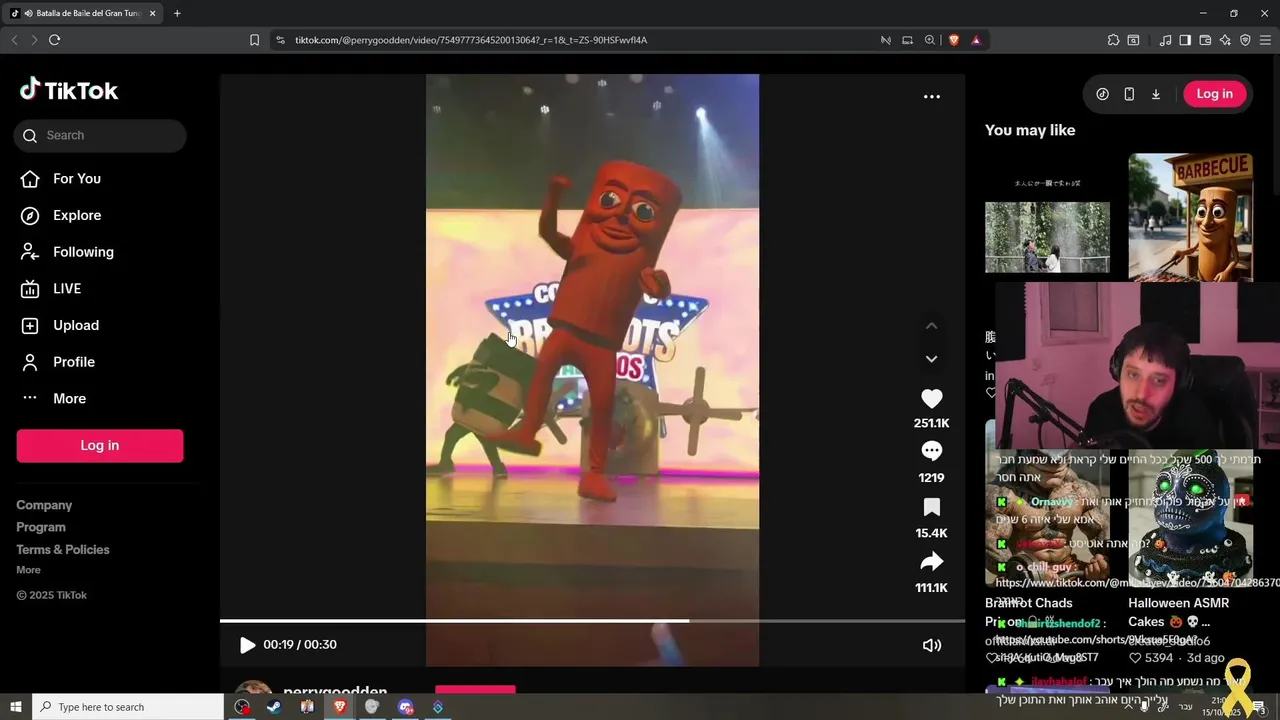Play the paused video
This screenshot has width=1280, height=720.
[x=247, y=645]
